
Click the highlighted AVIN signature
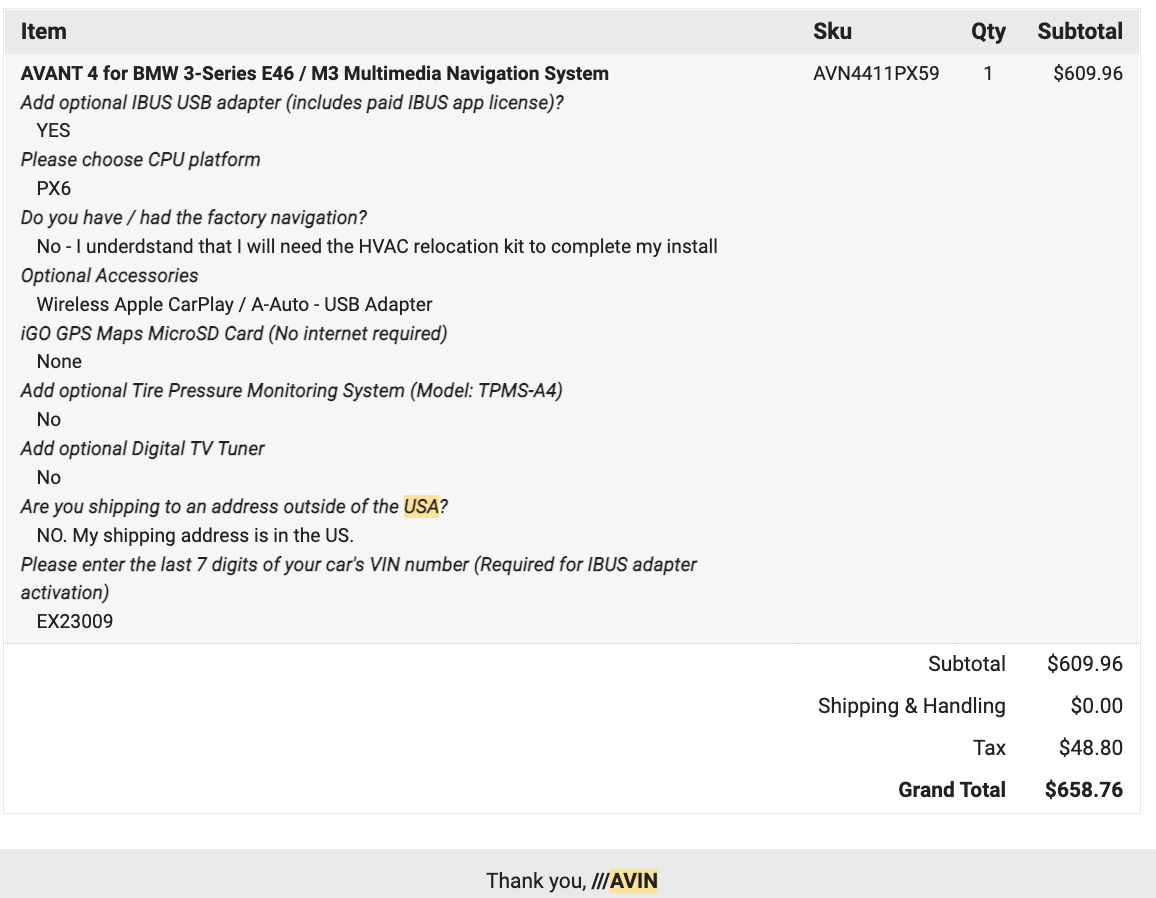point(633,881)
